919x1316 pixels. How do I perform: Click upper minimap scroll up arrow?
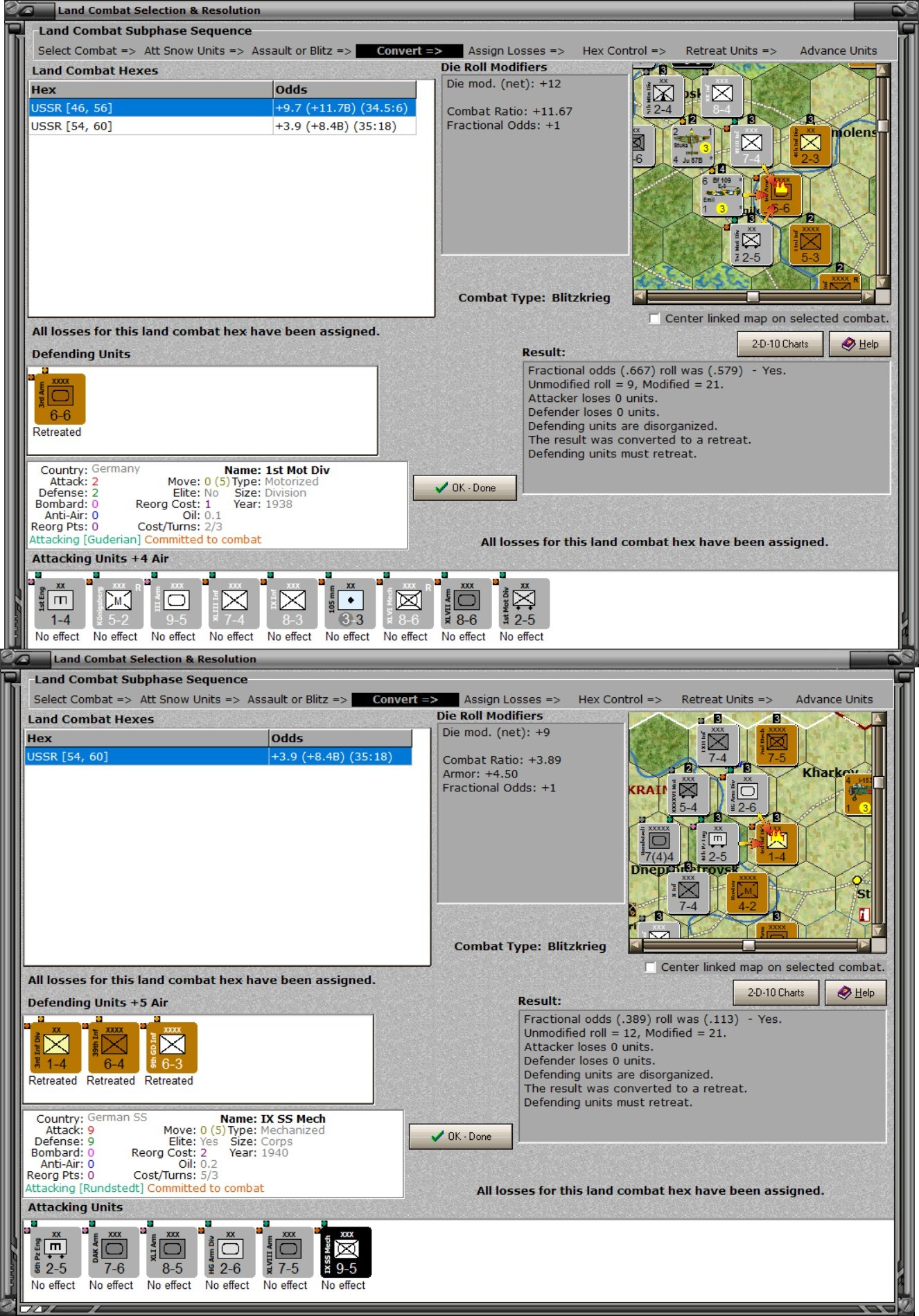pos(882,70)
